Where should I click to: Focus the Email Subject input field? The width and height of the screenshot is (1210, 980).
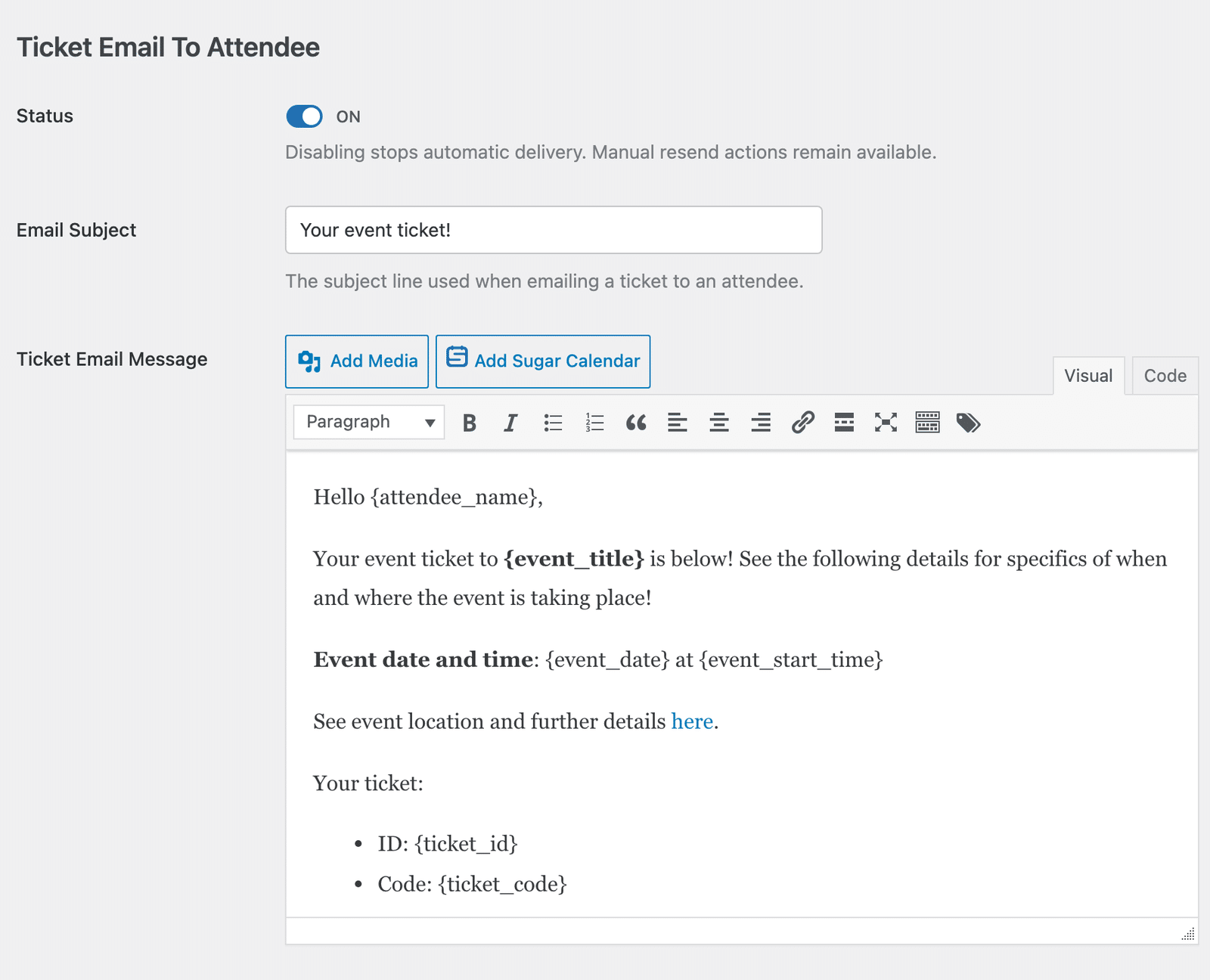tap(554, 230)
